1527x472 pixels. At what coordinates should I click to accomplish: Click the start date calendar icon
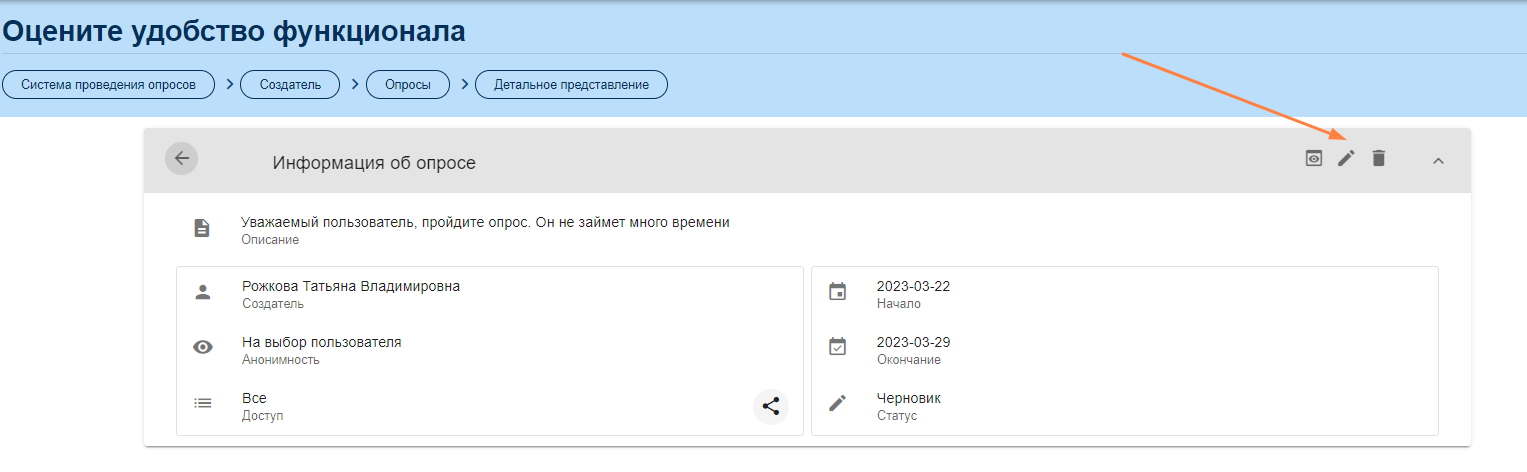coord(838,292)
